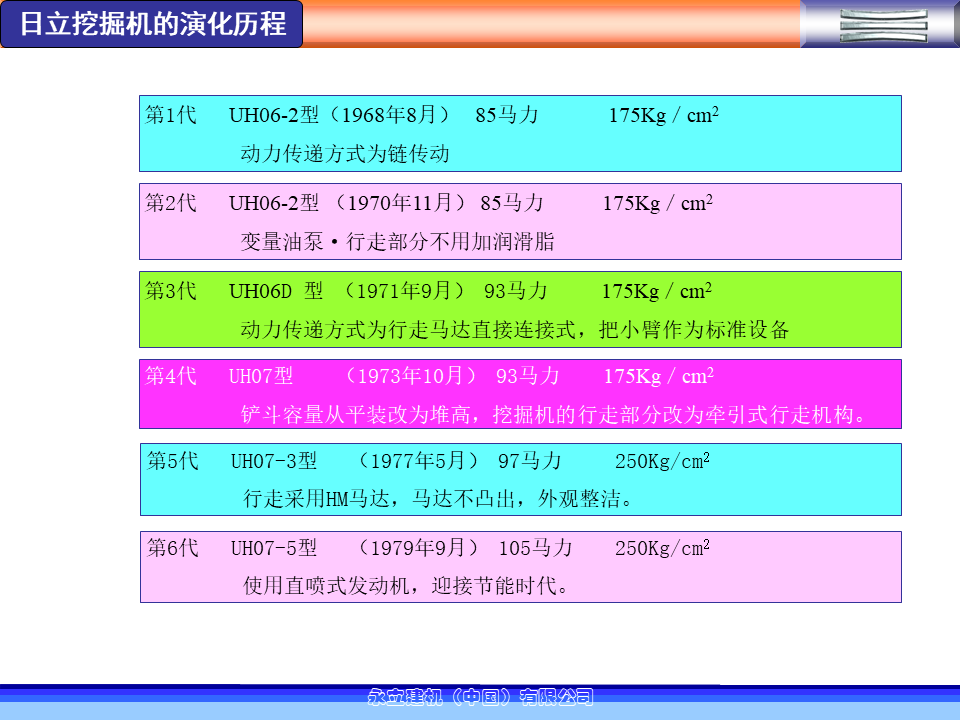Click 250Kg/cm² in the 第6代 row
The image size is (960, 720).
[662, 547]
